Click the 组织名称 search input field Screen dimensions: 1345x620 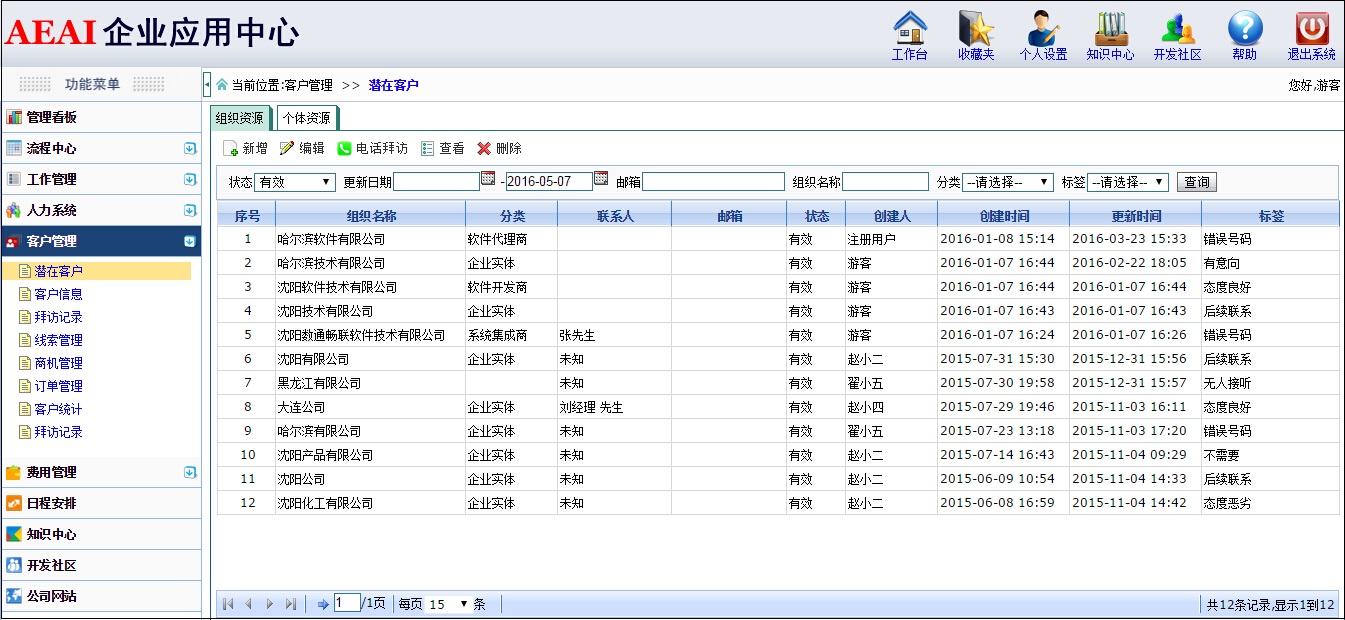click(x=885, y=182)
